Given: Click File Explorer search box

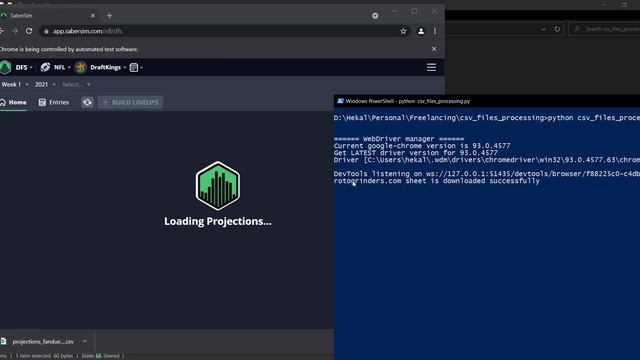Looking at the screenshot, I should [x=605, y=29].
